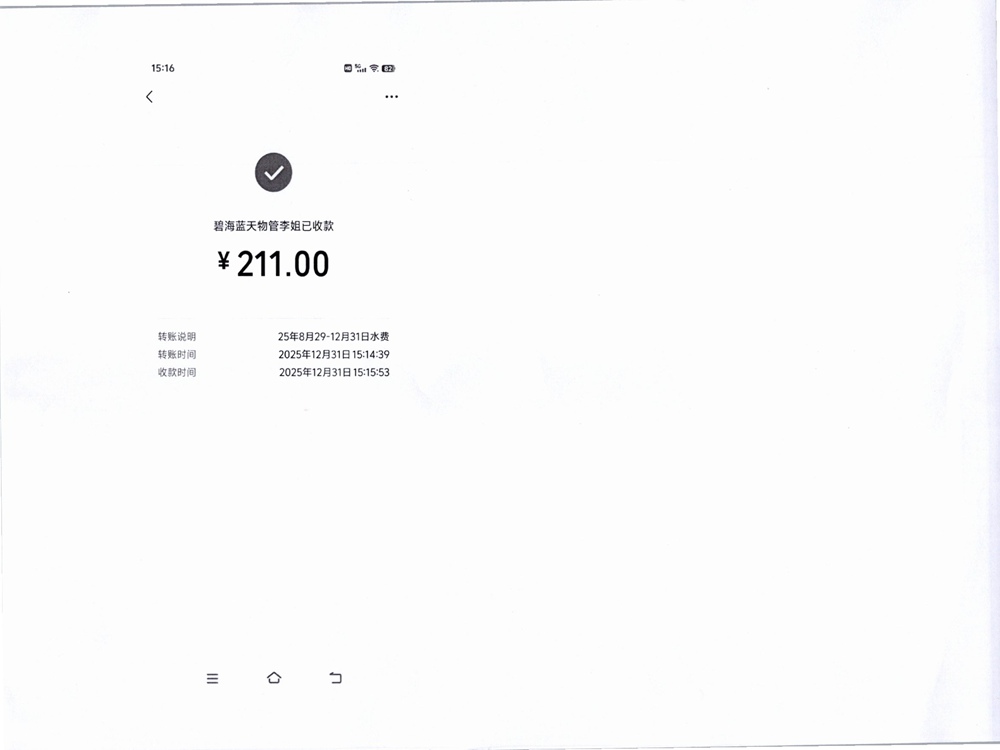Tap the 收款时间 label
This screenshot has height=750, width=1000.
point(177,372)
